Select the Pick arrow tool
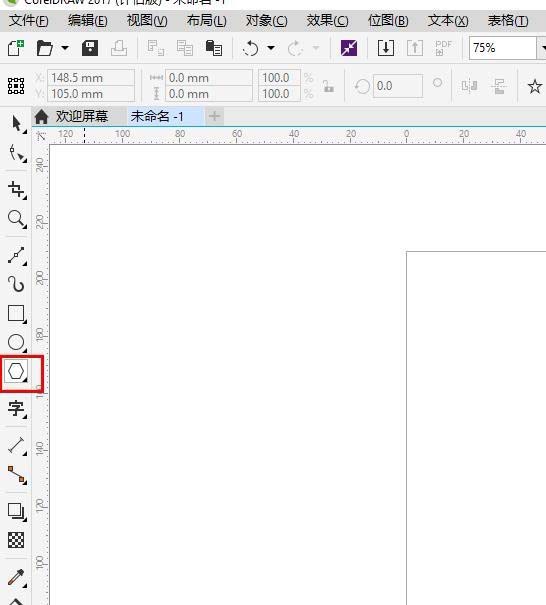546x605 pixels. point(16,124)
